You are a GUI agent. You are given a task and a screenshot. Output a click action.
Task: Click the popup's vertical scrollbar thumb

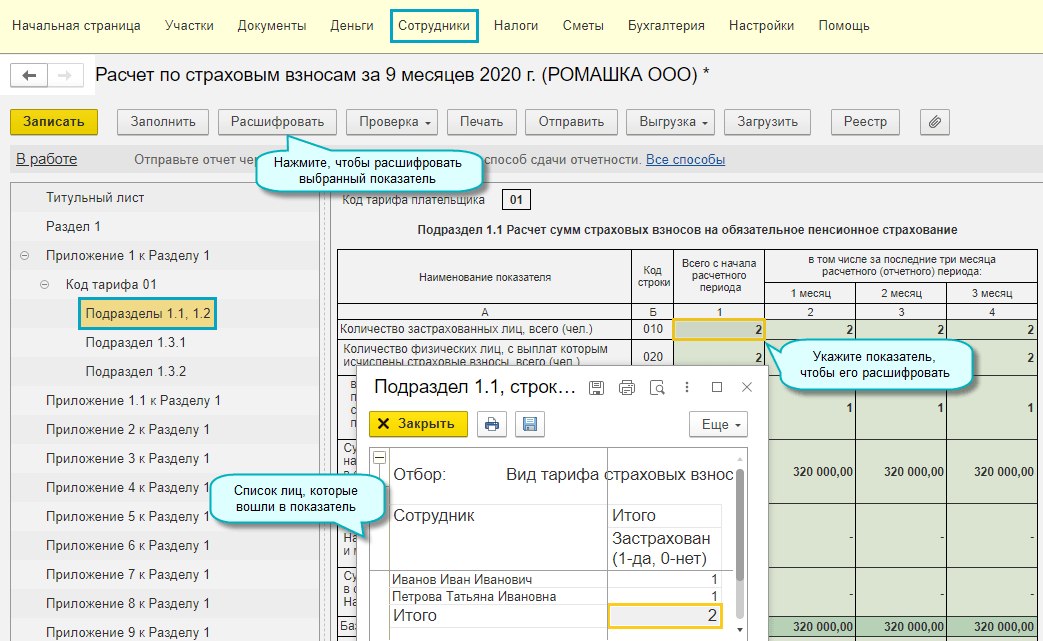[740, 525]
